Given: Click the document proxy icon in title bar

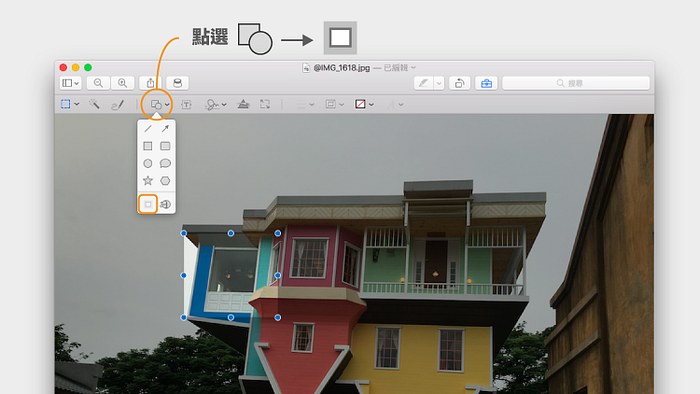Looking at the screenshot, I should 306,68.
